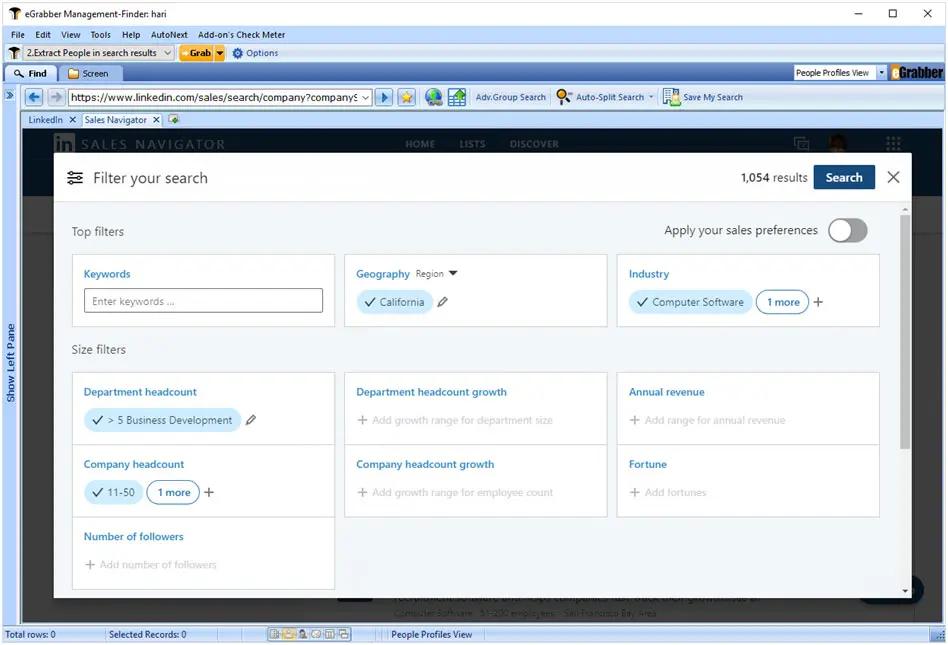Click the Show Left Pane vertical label
Viewport: 948px width, 645px height.
click(10, 363)
